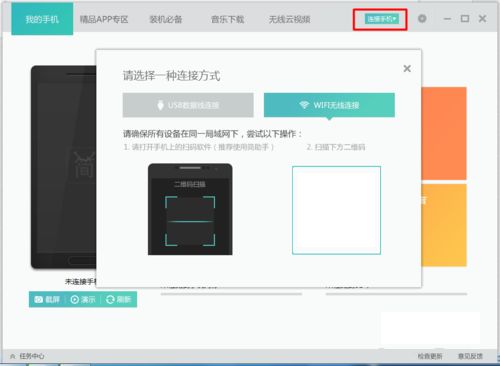This screenshot has width=500, height=366.
Task: Maximize the application window
Action: 465,19
